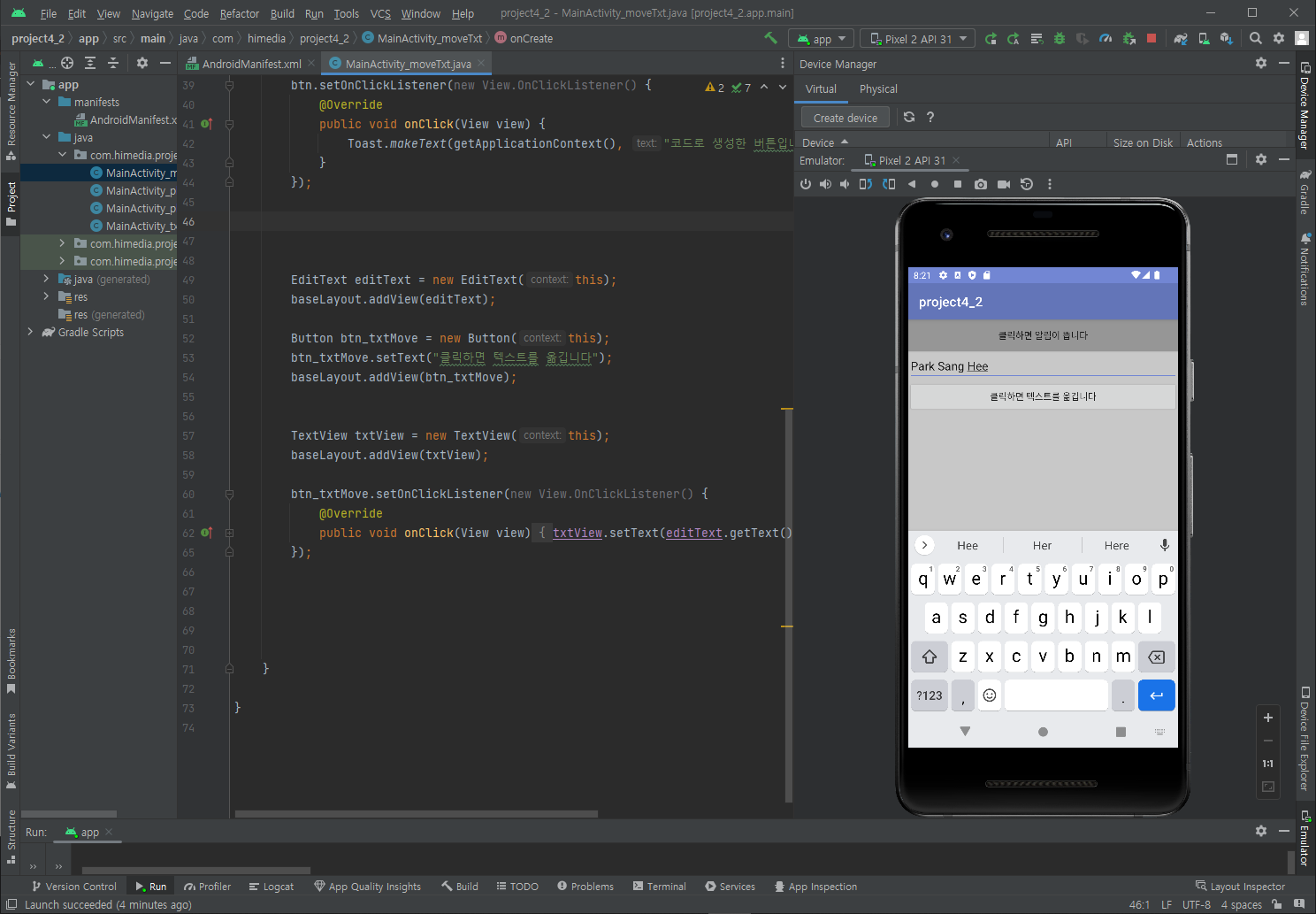The width and height of the screenshot is (1316, 914).
Task: Click the Search Everywhere magnifier icon
Action: click(x=1256, y=38)
